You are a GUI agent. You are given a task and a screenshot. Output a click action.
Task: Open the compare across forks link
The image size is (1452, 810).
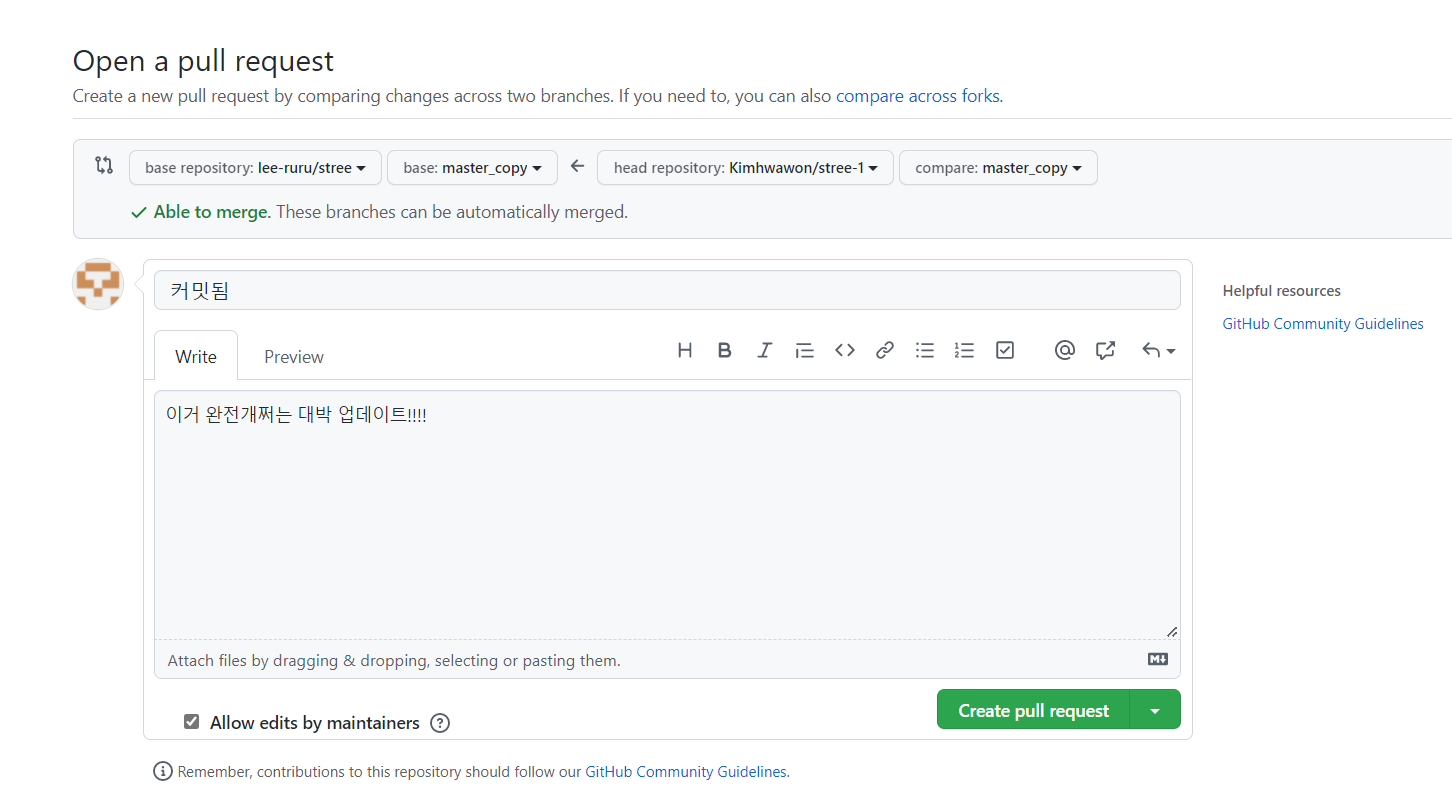pos(918,96)
